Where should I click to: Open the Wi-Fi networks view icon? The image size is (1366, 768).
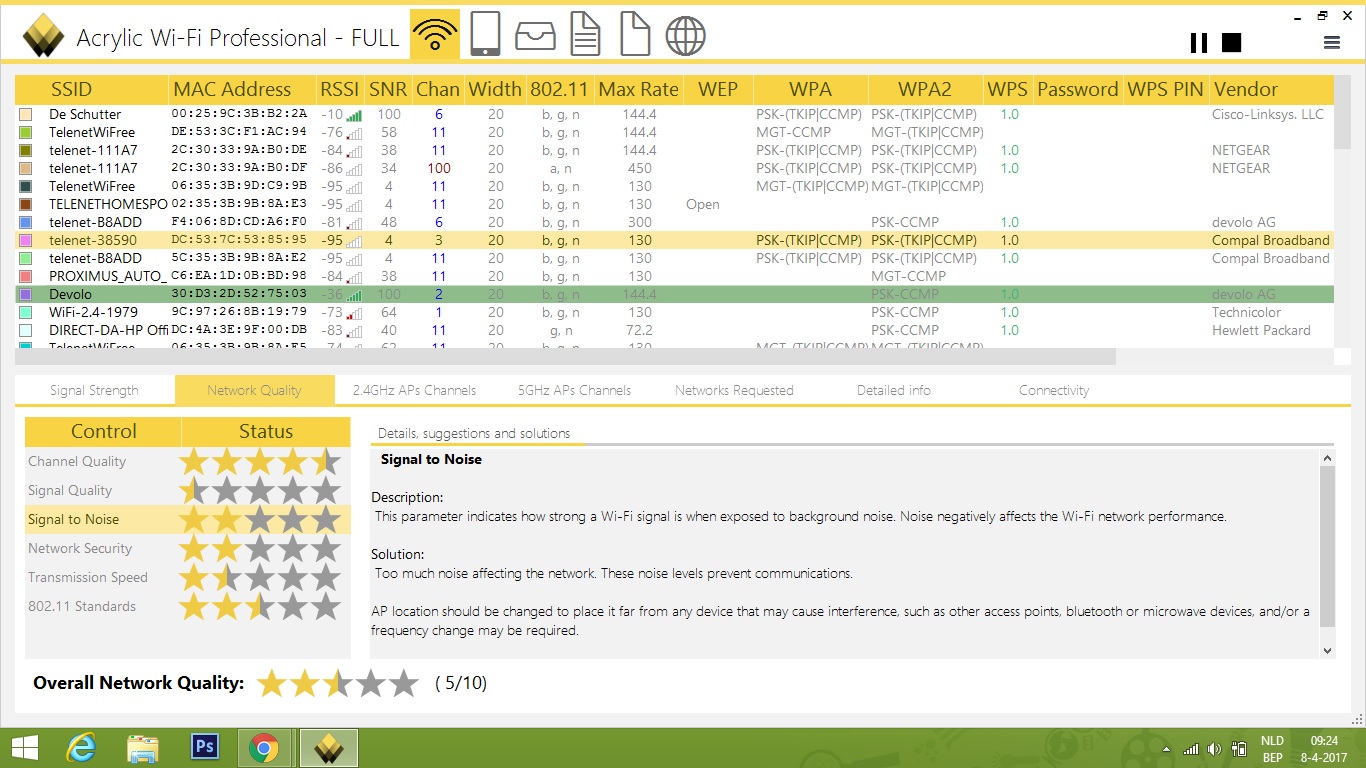(x=435, y=35)
